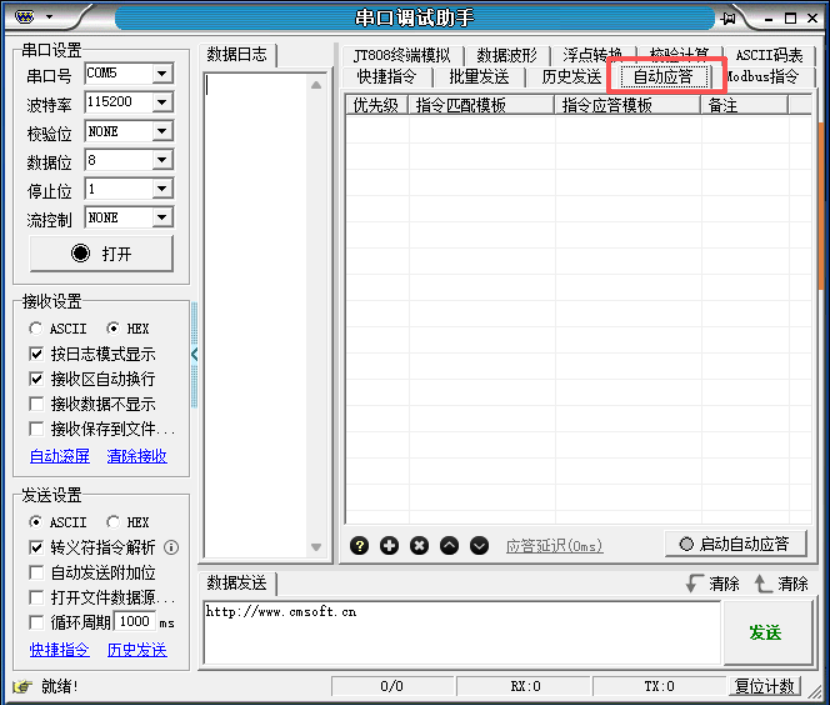The width and height of the screenshot is (830, 705).
Task: Click the 1000 ms cycle period field
Action: pyautogui.click(x=134, y=622)
